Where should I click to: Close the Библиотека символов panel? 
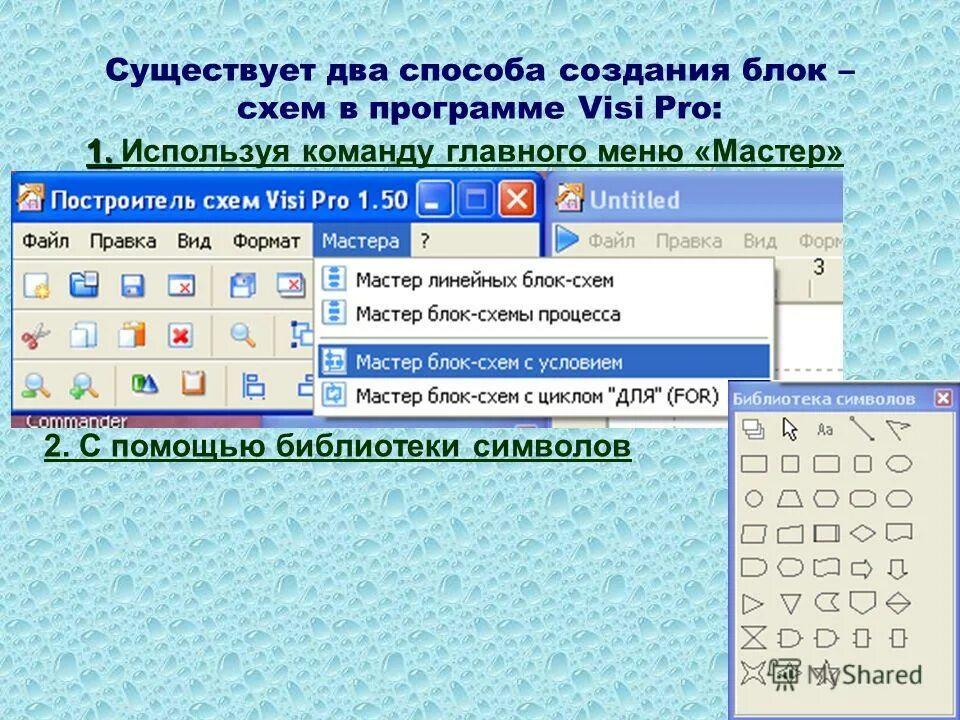pos(945,398)
